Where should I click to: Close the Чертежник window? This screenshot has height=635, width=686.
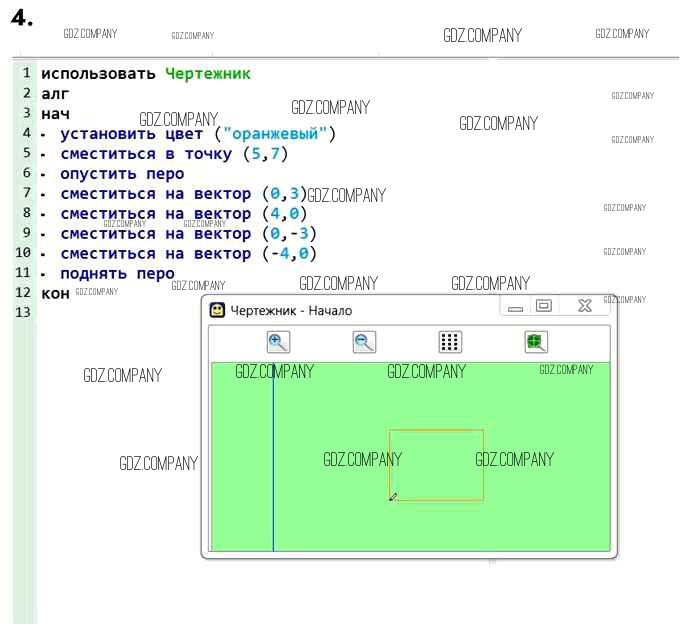tap(585, 307)
